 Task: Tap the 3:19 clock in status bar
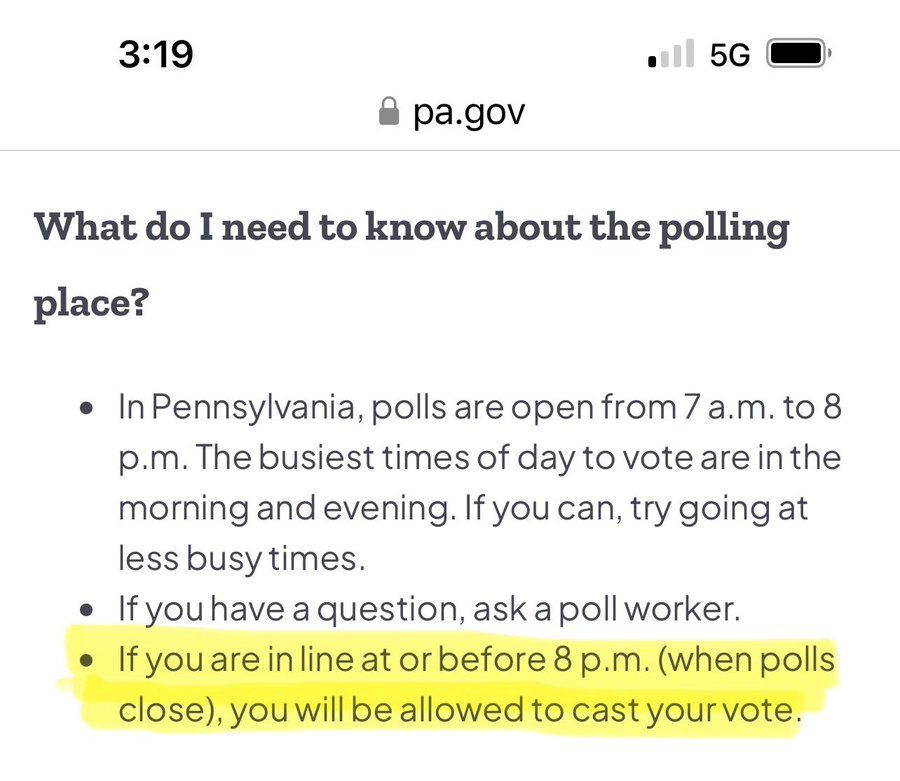click(155, 54)
